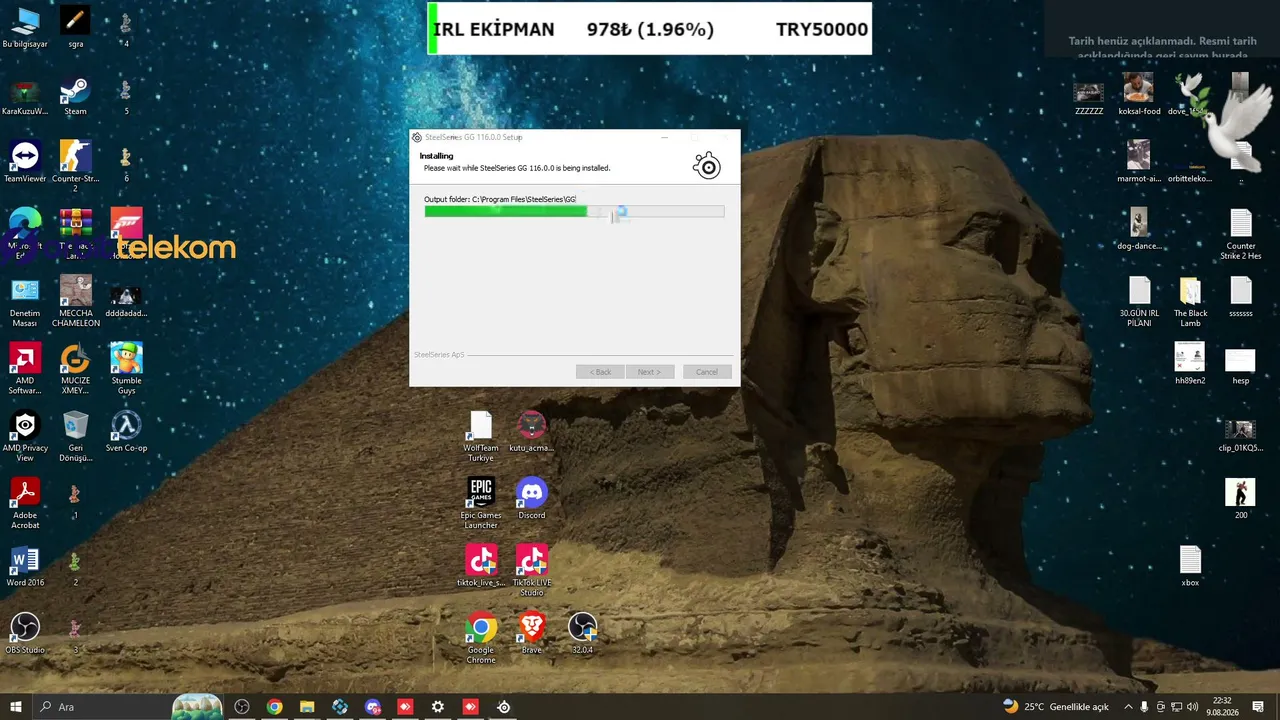
Task: Select the desktop file named 200
Action: coord(1241,499)
